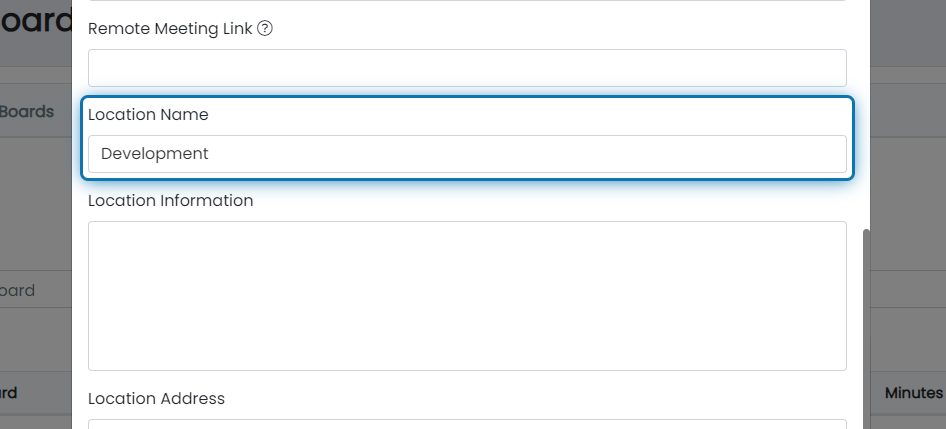This screenshot has width=946, height=429.
Task: Focus the Location Address field at bottom
Action: click(467, 424)
